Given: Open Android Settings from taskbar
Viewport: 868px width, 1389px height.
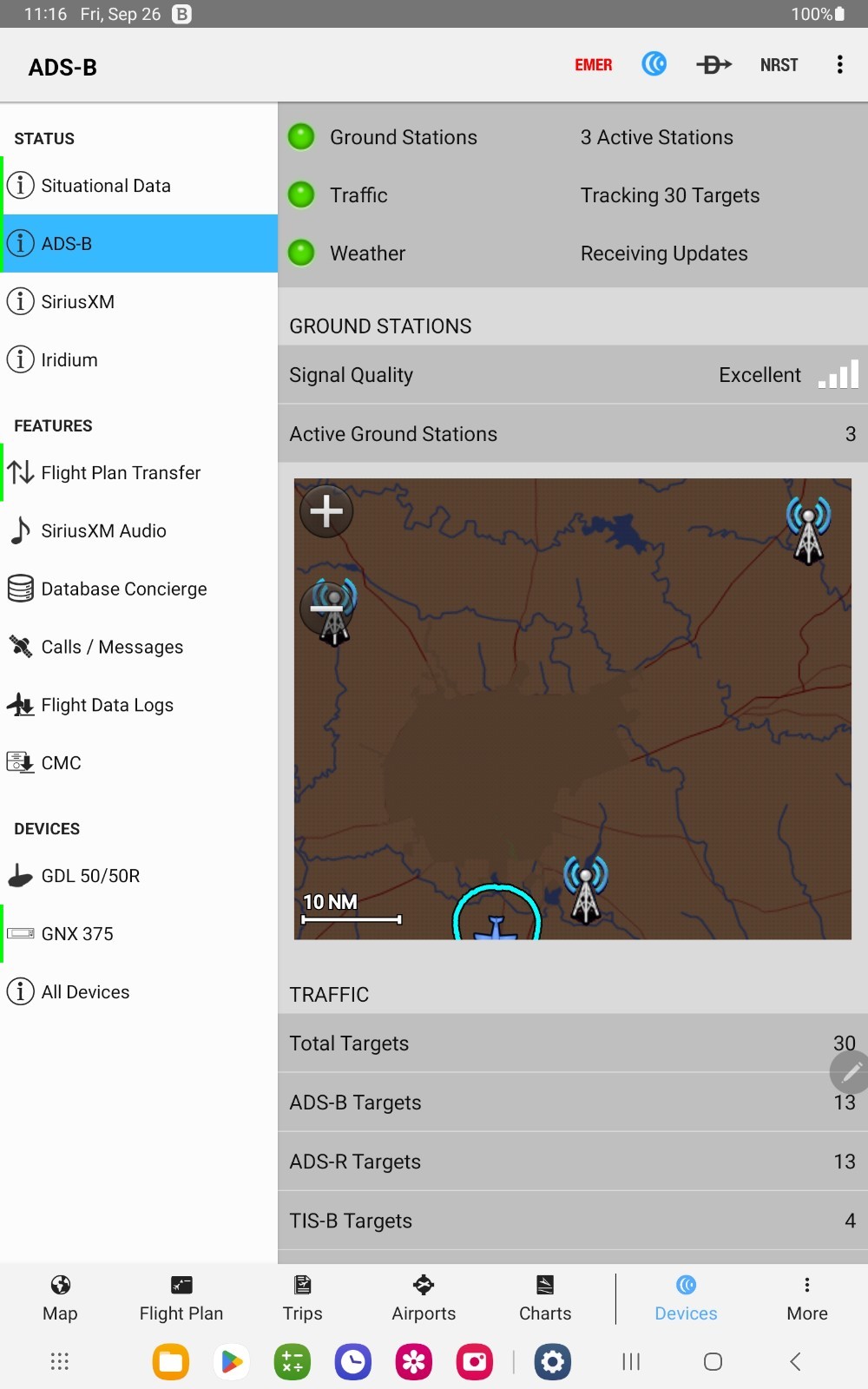Looking at the screenshot, I should coord(553,1361).
